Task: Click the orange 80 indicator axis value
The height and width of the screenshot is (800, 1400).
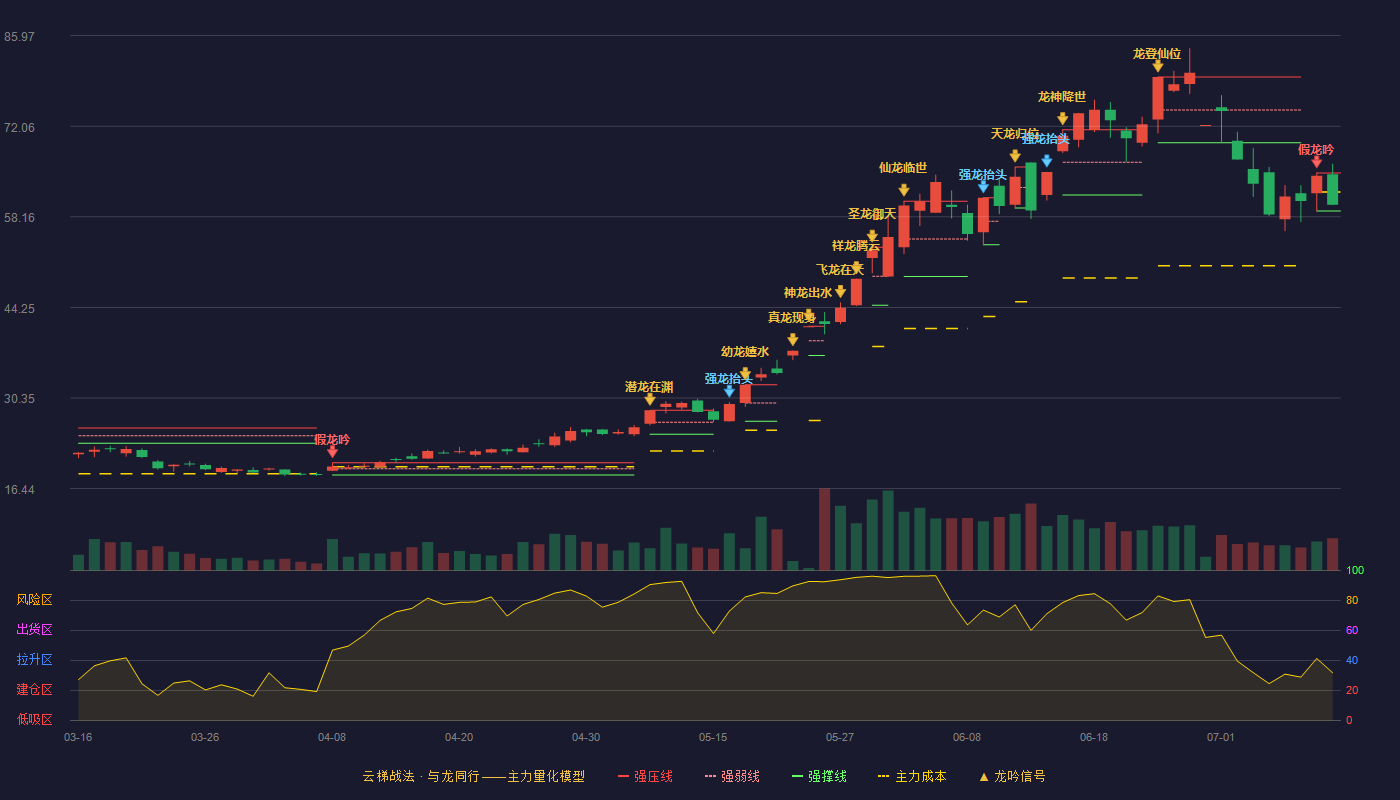Action: 1352,601
